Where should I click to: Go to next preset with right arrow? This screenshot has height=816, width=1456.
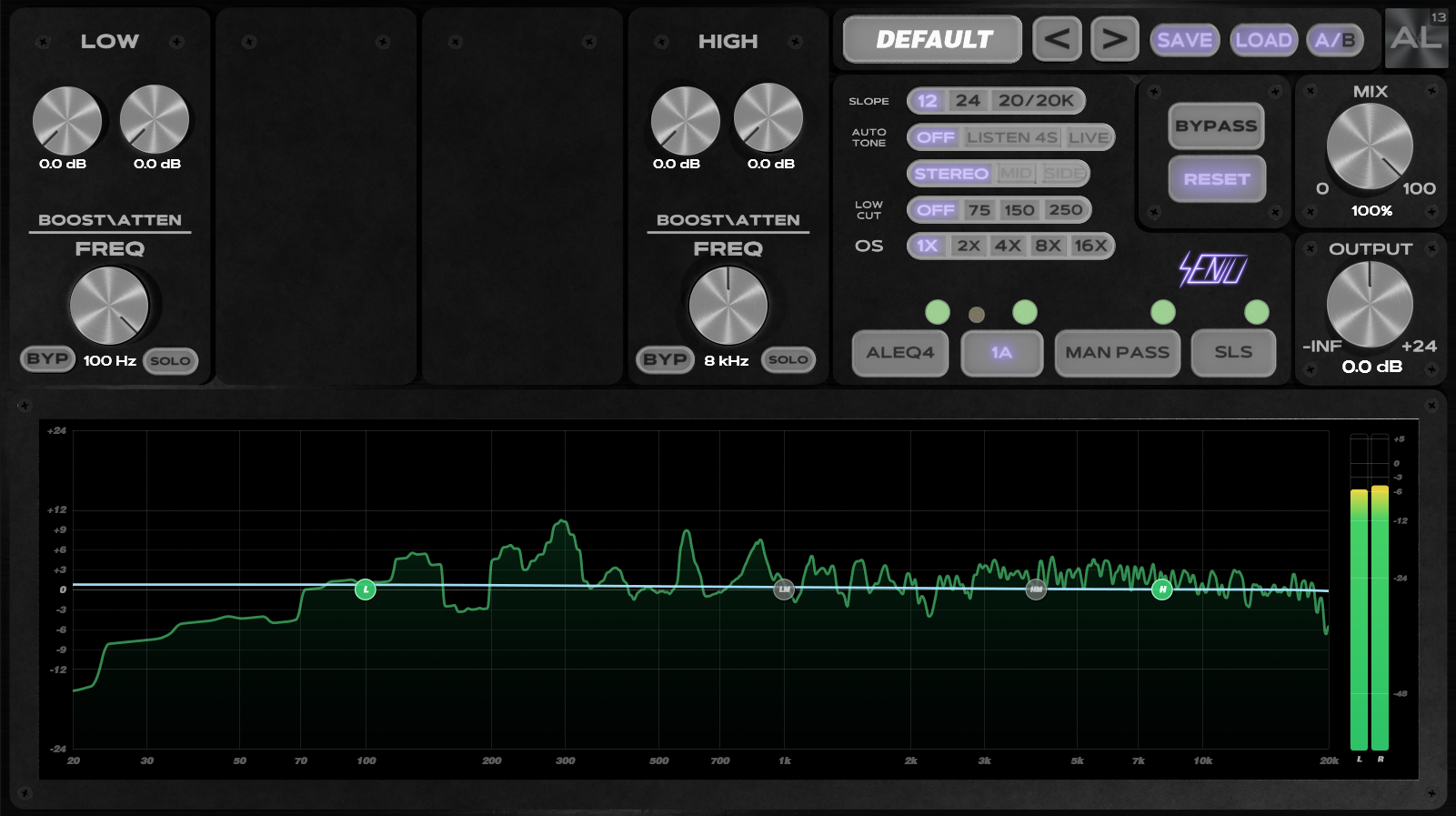(x=1115, y=39)
